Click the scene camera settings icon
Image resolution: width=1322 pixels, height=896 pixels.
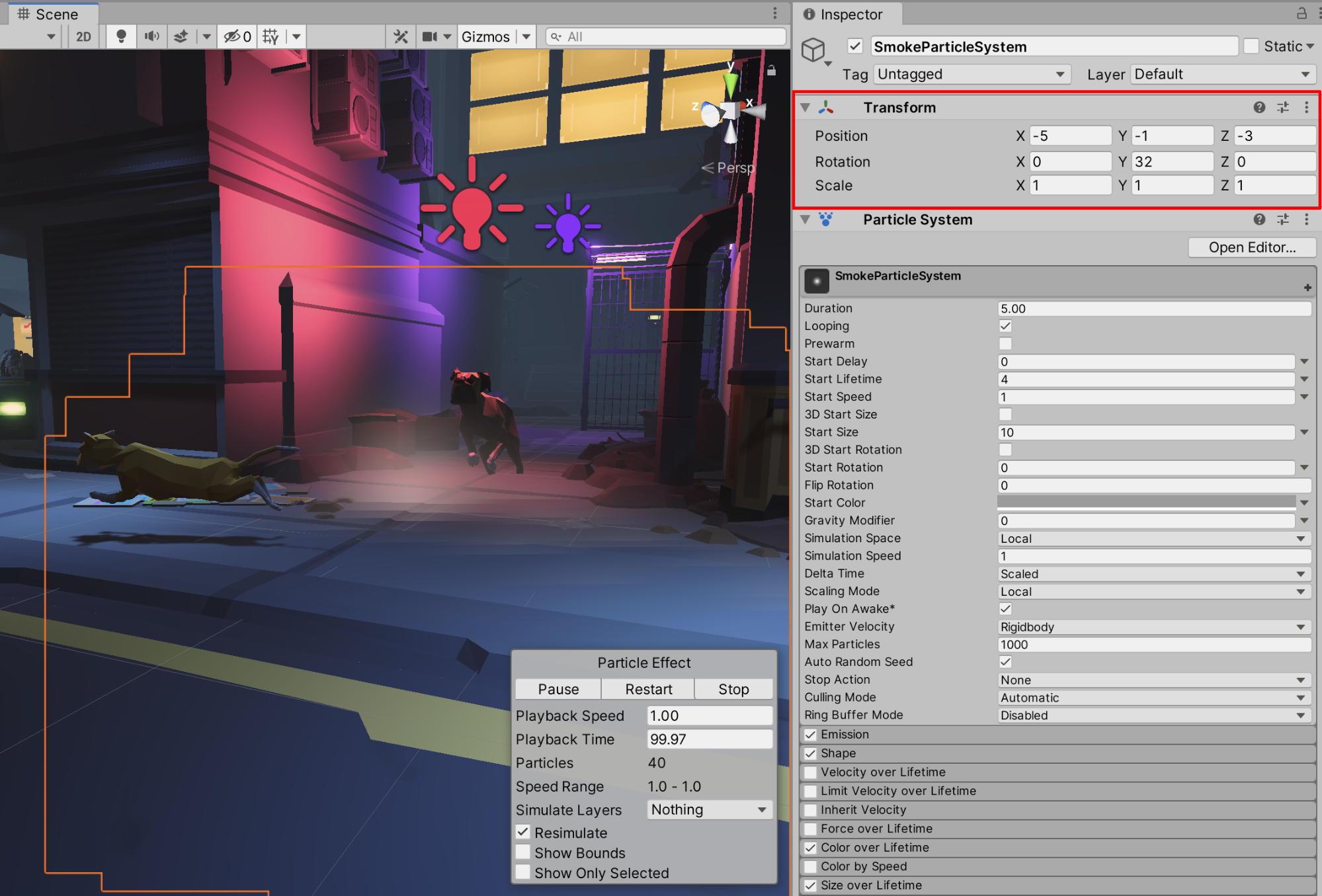click(x=430, y=36)
